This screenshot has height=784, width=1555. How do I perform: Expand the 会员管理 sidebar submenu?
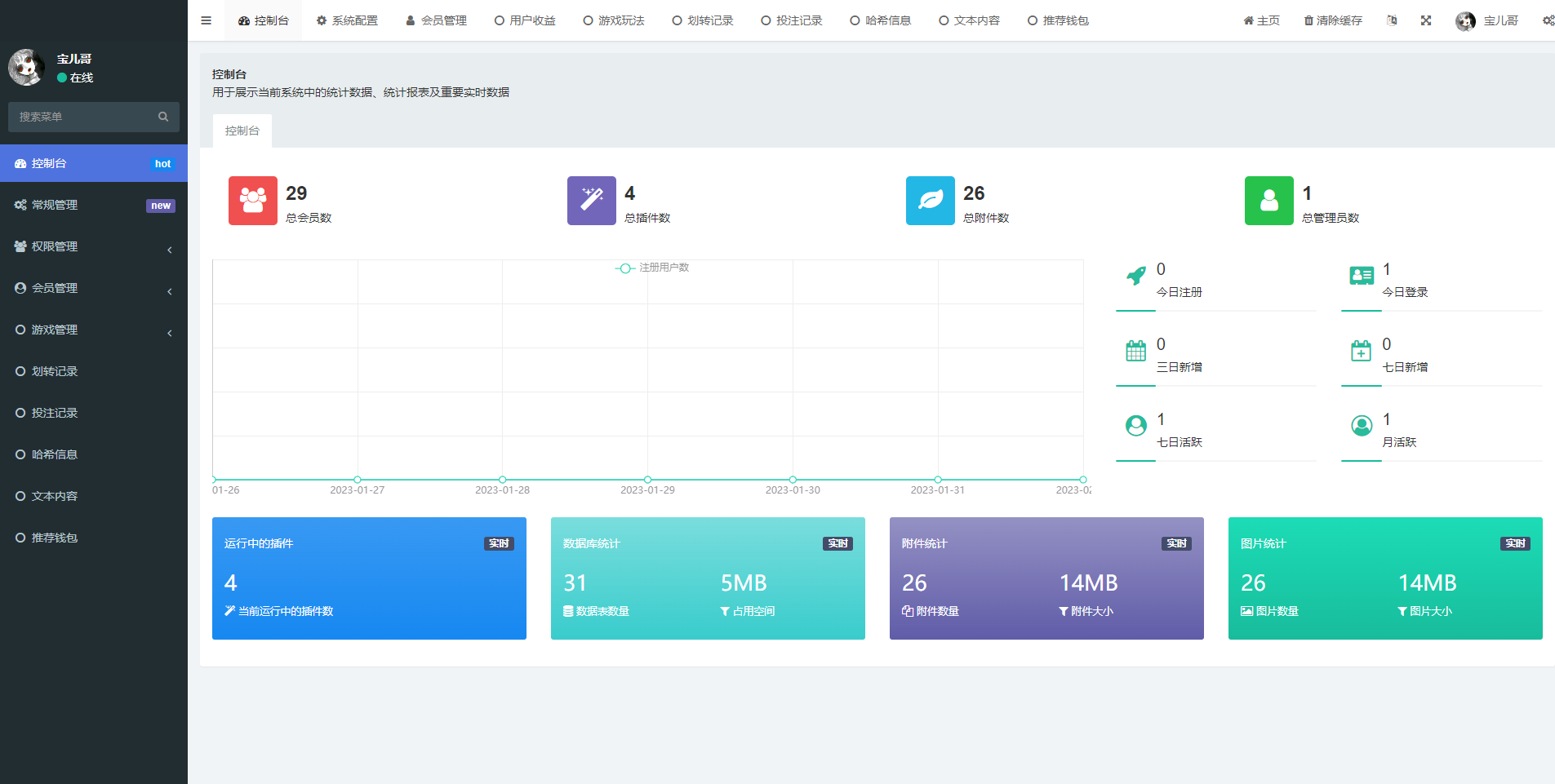(94, 289)
